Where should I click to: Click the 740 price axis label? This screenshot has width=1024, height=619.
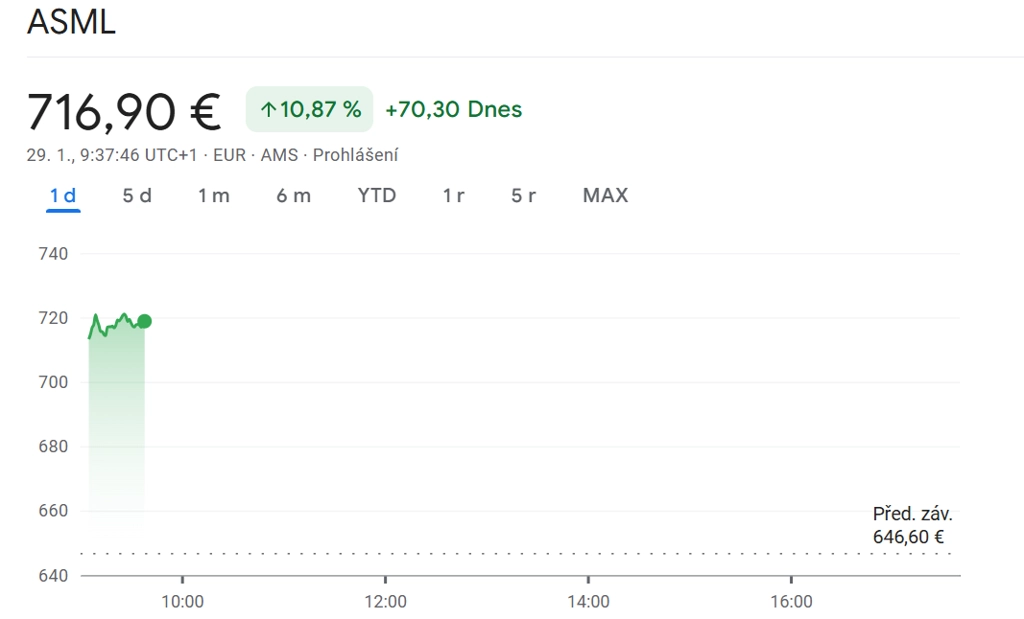(x=53, y=254)
